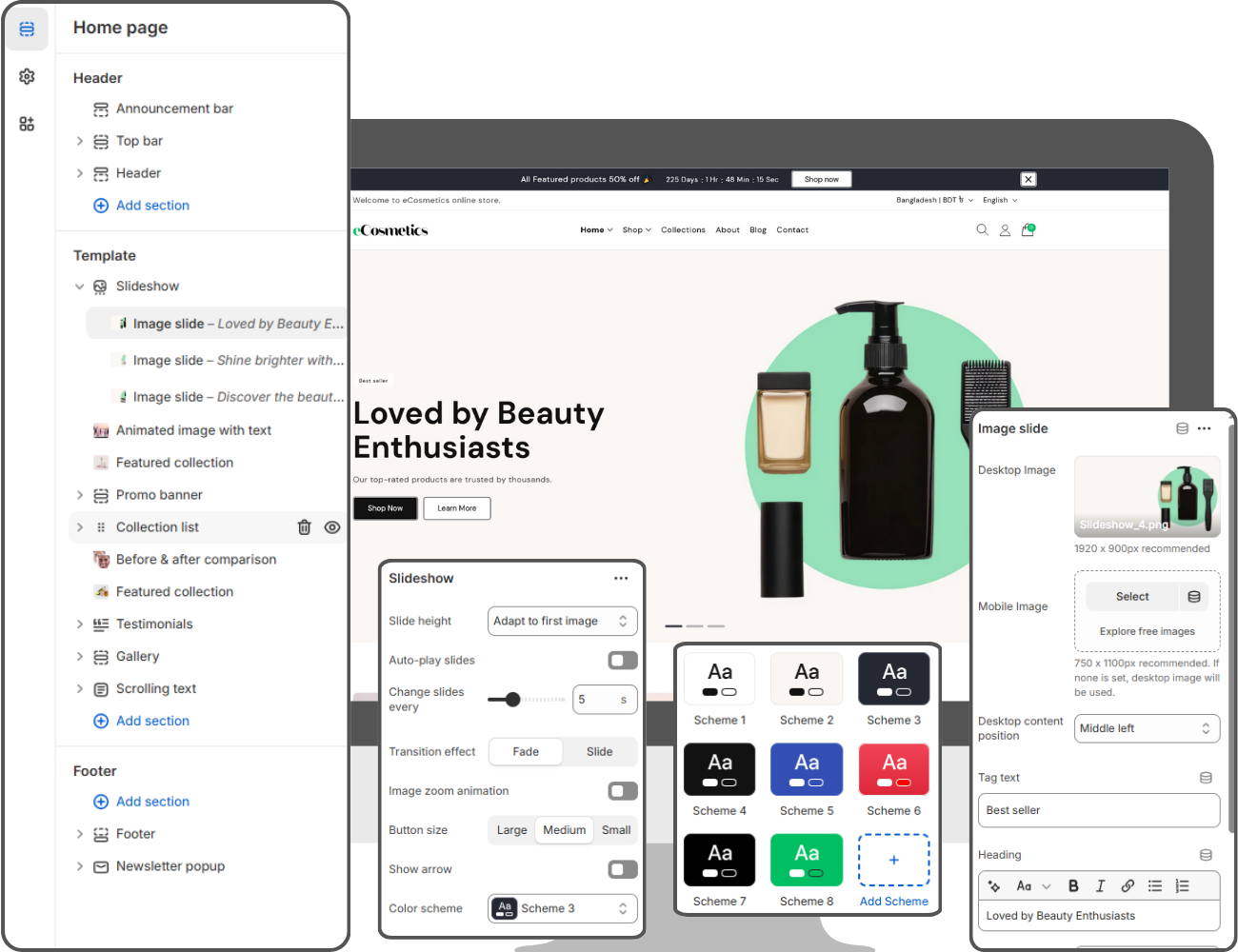Open Slideshow panel three-dot menu
The image size is (1238, 952).
(621, 578)
